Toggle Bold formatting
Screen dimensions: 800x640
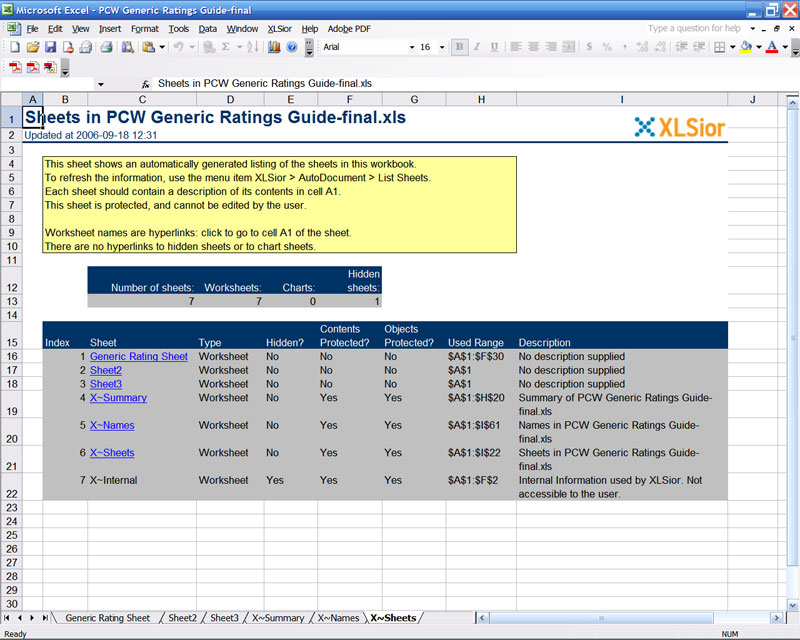(x=459, y=48)
